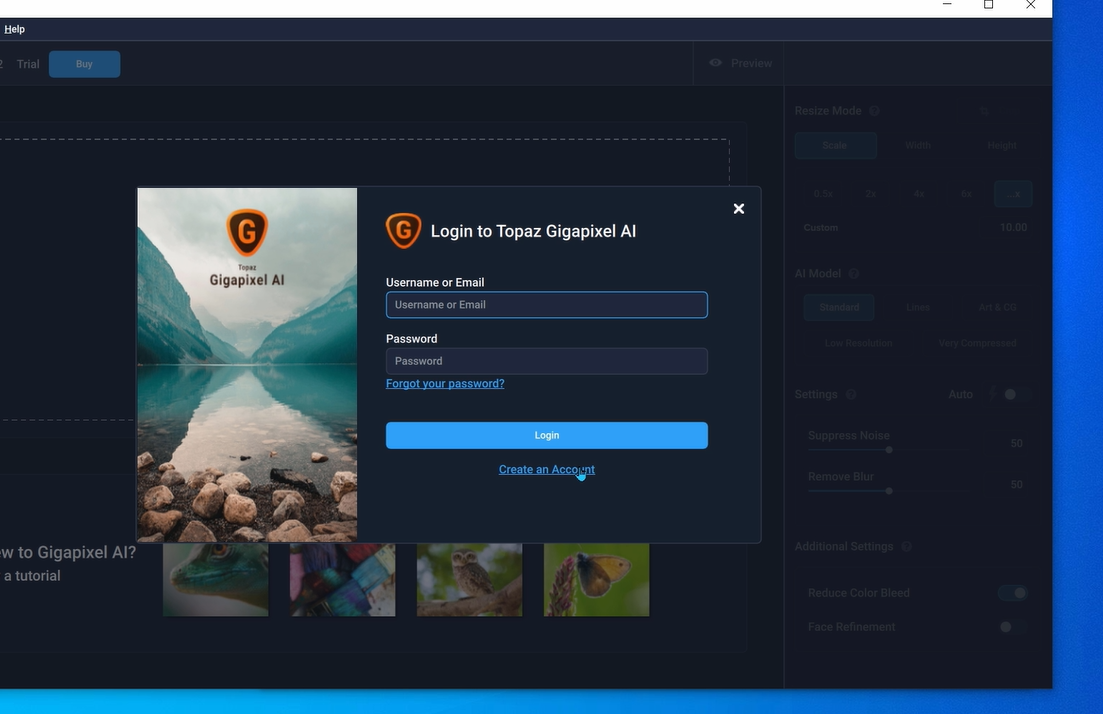Click the custom scale value 10.00
Image resolution: width=1103 pixels, height=714 pixels.
point(1013,227)
